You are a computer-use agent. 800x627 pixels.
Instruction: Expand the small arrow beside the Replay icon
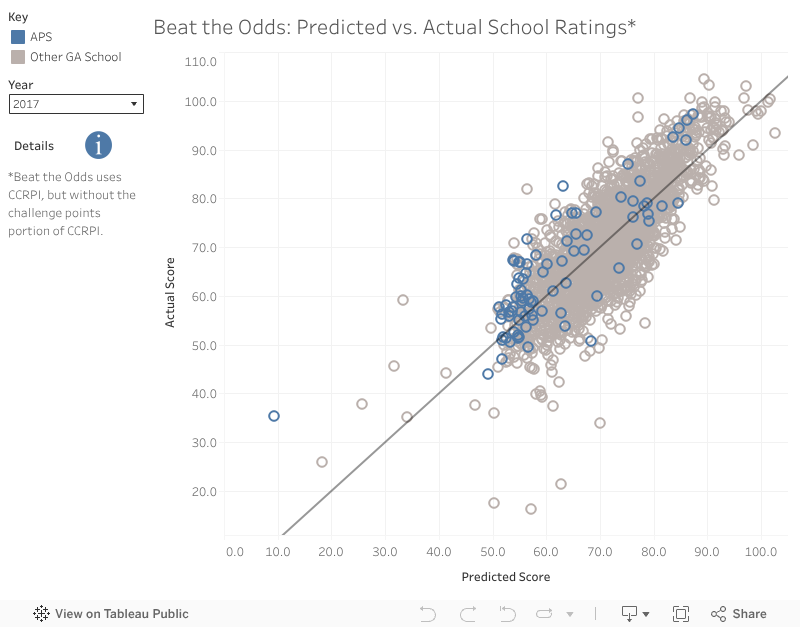click(x=570, y=614)
